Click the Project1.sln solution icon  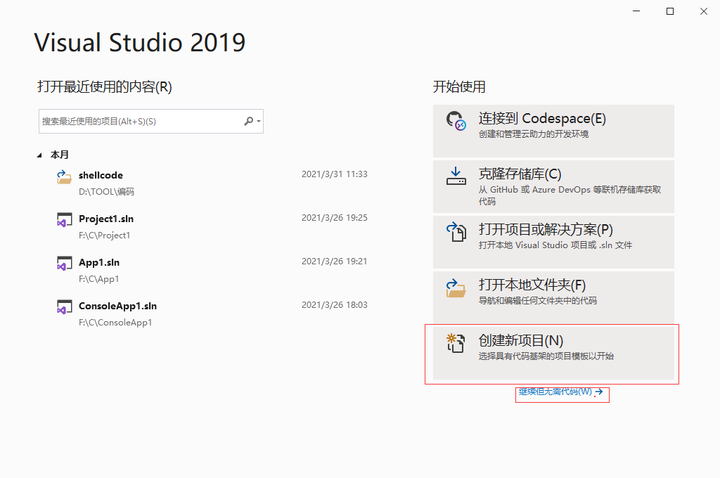64,220
